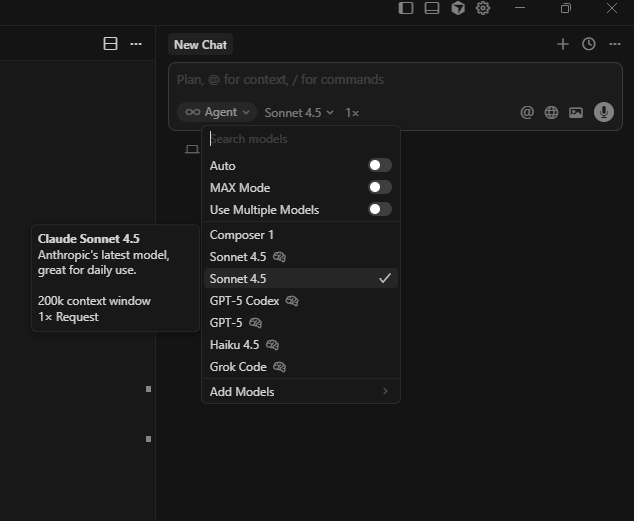The image size is (634, 521).
Task: Click the brain icon beside Sonnet 4.5
Action: coord(279,257)
